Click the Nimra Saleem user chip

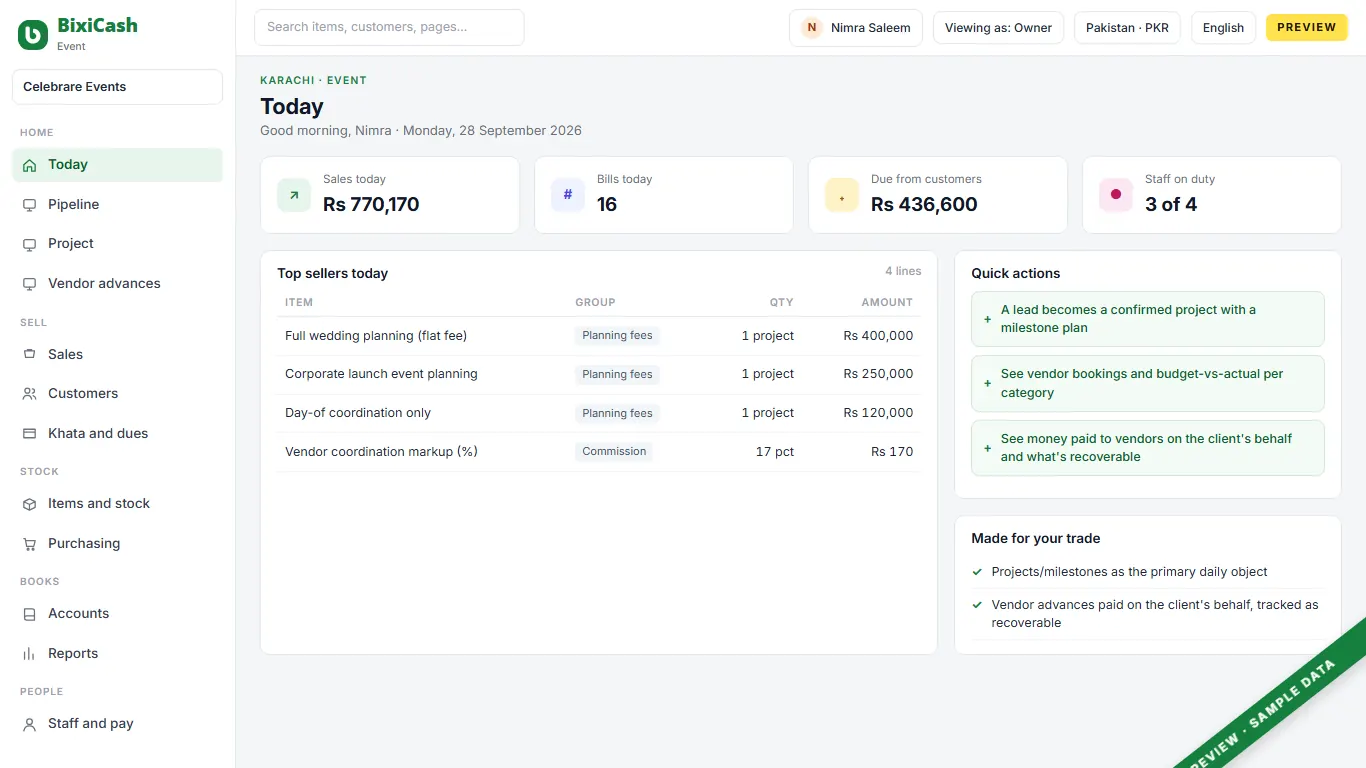(x=856, y=28)
